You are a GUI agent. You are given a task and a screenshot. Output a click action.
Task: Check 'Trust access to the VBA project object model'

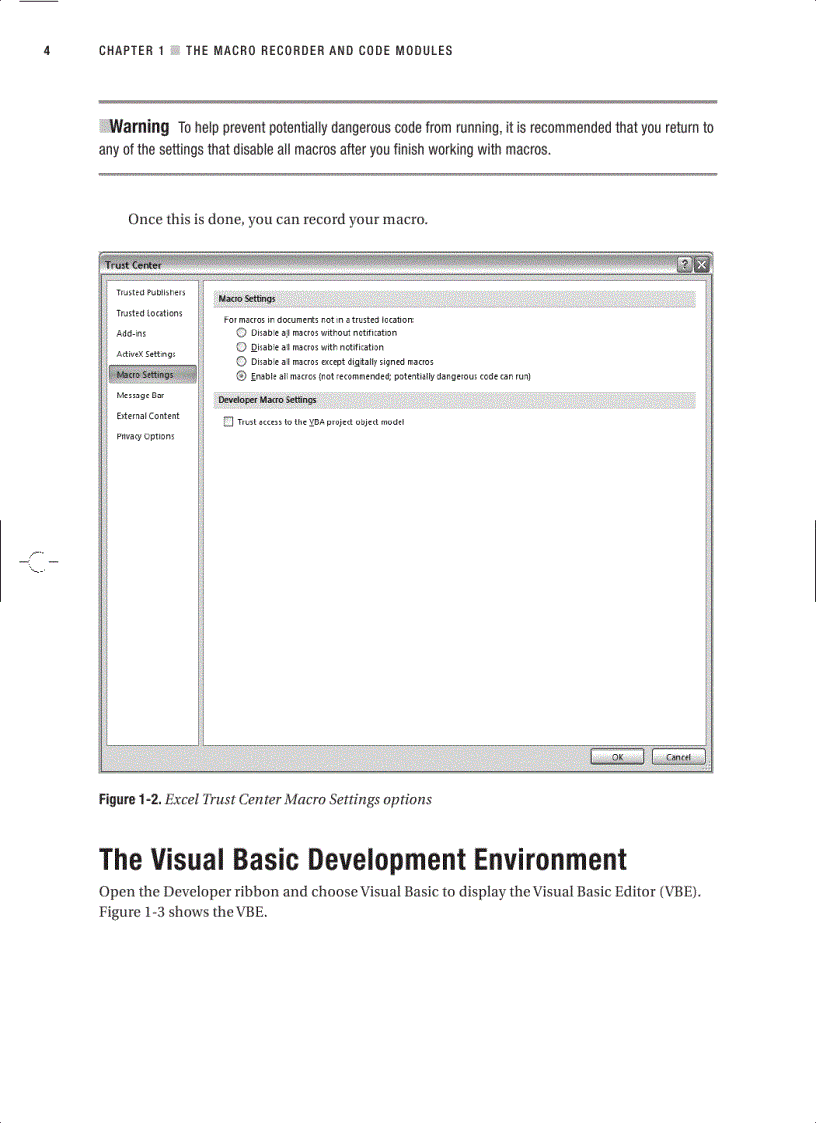coord(227,421)
